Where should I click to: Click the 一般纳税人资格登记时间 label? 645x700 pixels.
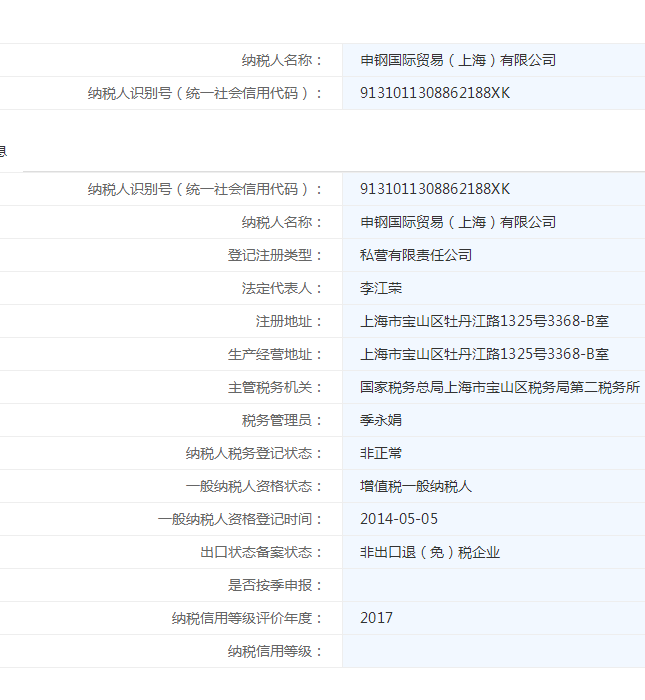(x=240, y=519)
